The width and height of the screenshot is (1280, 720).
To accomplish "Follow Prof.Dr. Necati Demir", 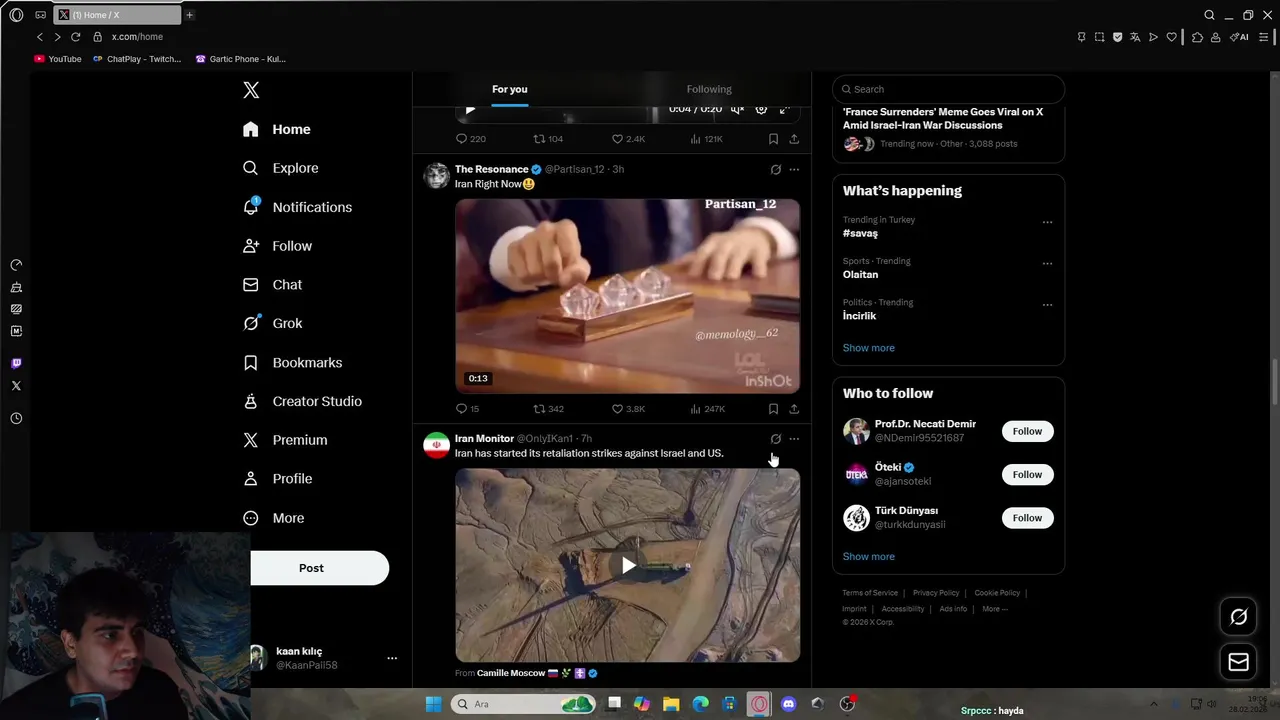I will point(1027,431).
